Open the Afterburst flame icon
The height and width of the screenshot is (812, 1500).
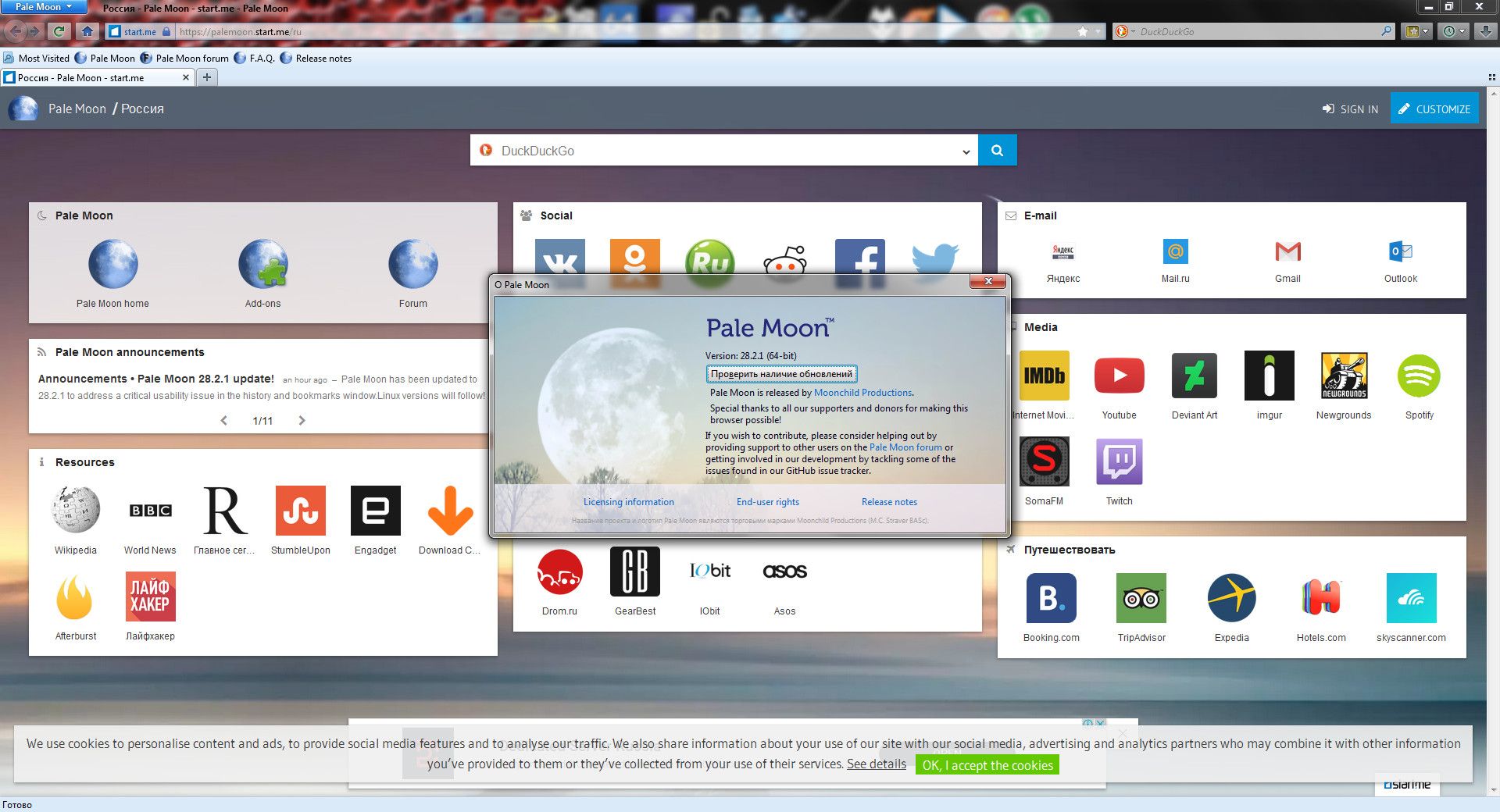[76, 597]
